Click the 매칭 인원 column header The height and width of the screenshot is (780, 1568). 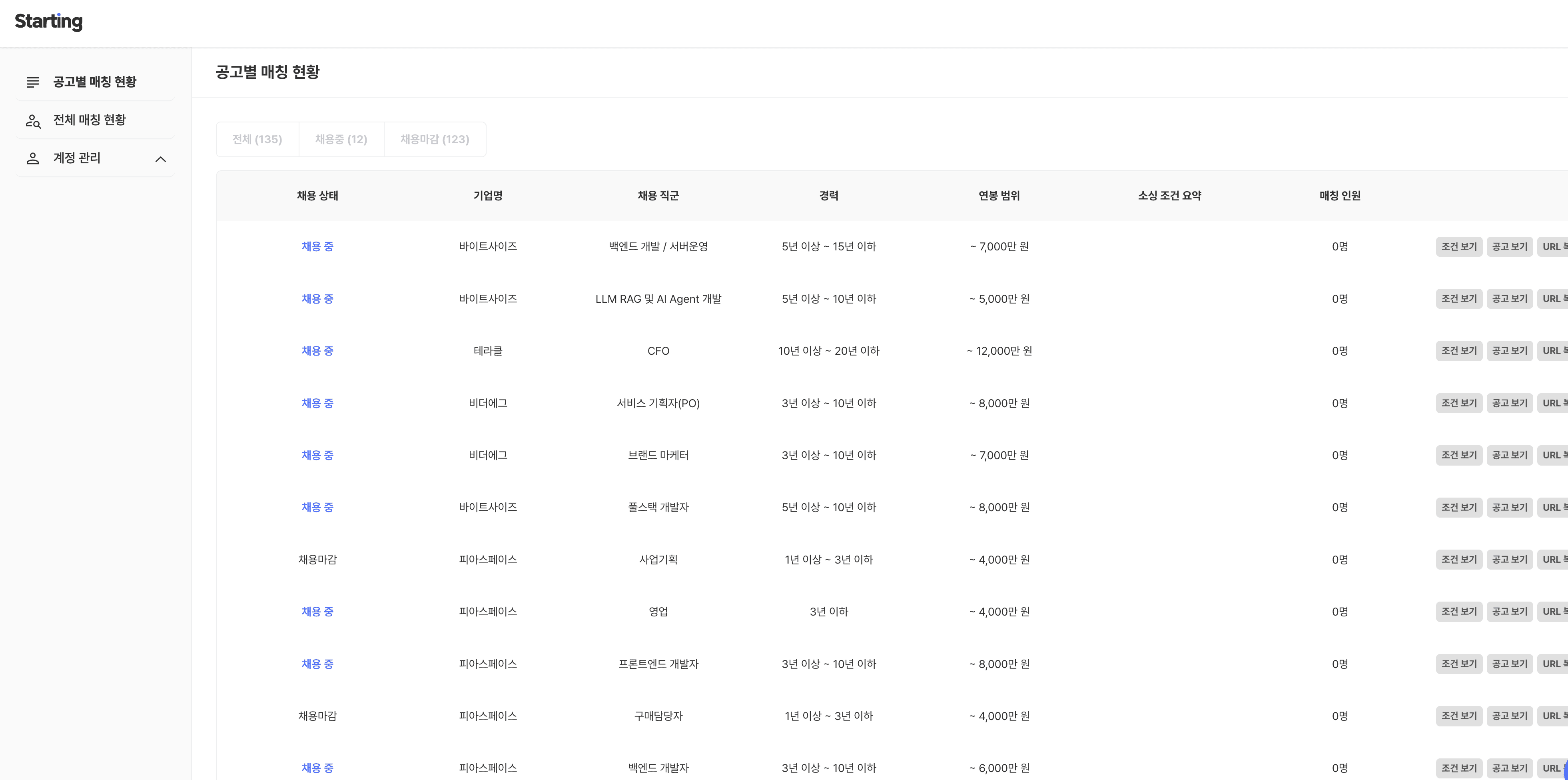click(1339, 196)
